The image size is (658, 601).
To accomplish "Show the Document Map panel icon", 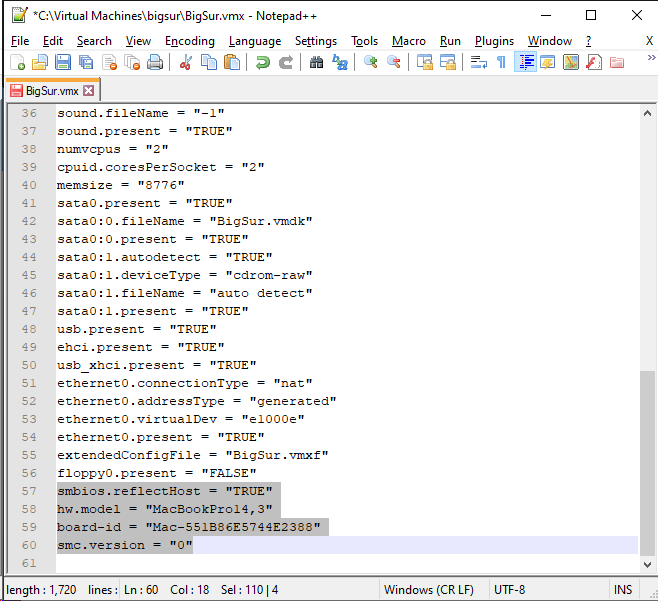I will 571,63.
